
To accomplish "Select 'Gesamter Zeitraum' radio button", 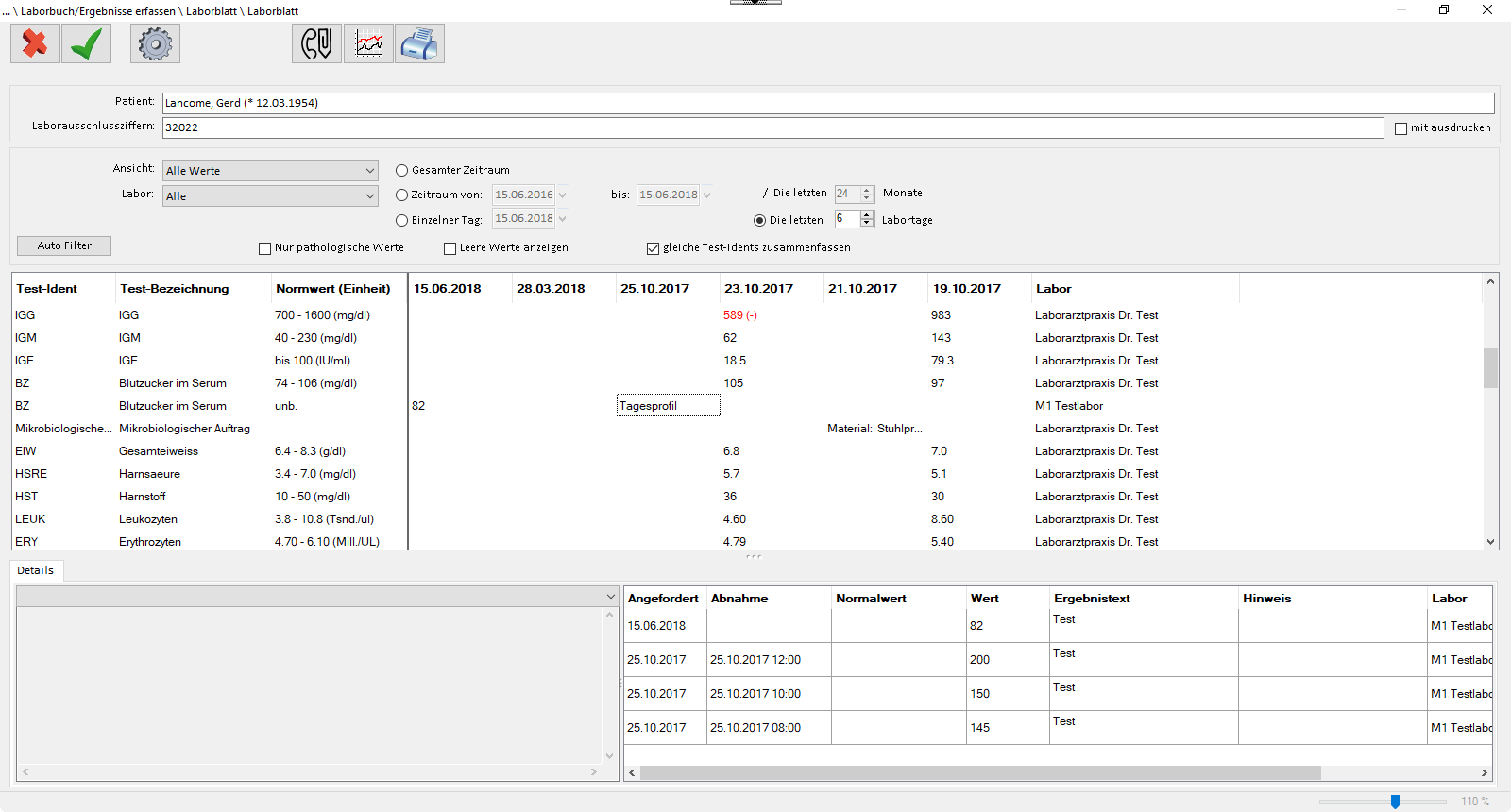I will click(x=402, y=171).
